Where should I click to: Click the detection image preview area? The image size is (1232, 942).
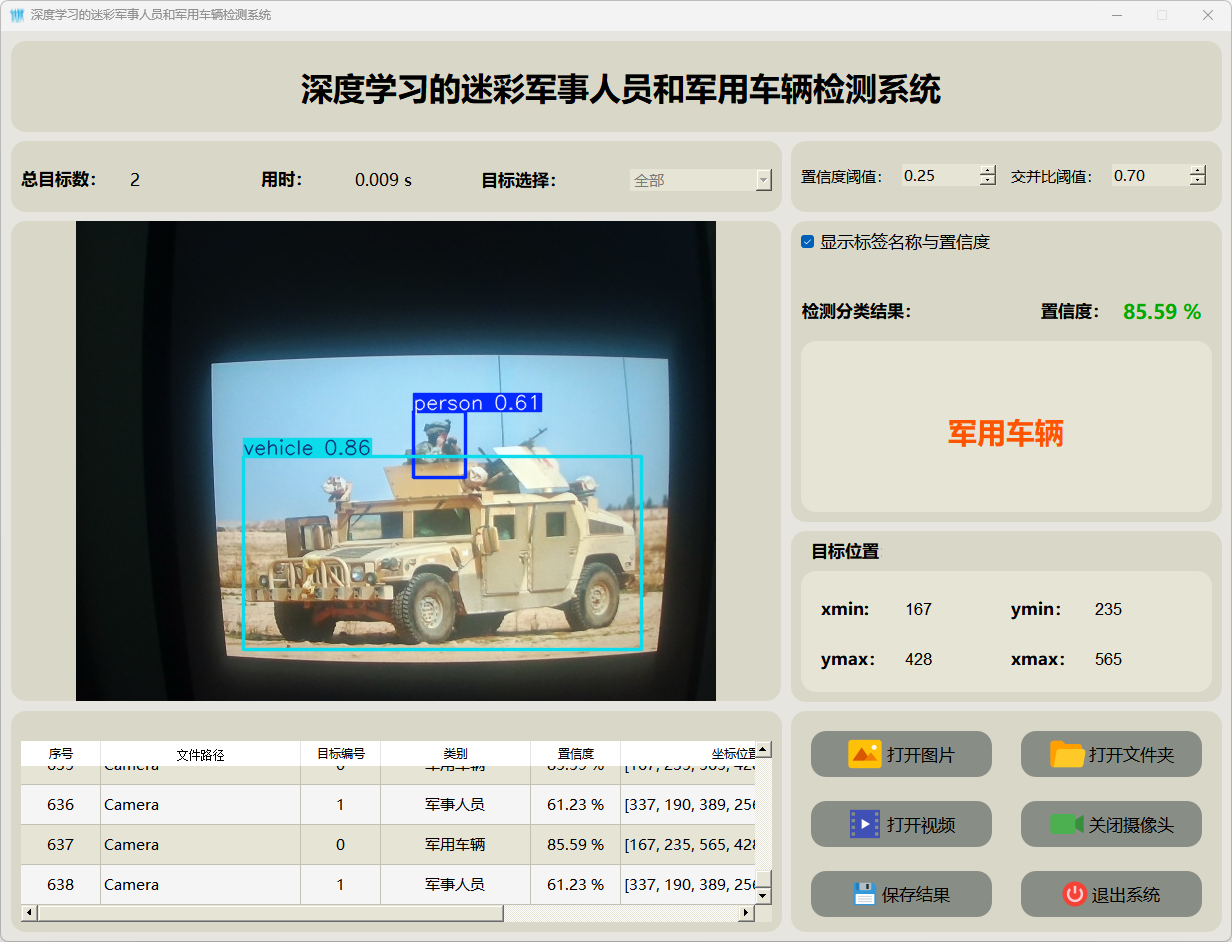click(x=395, y=460)
